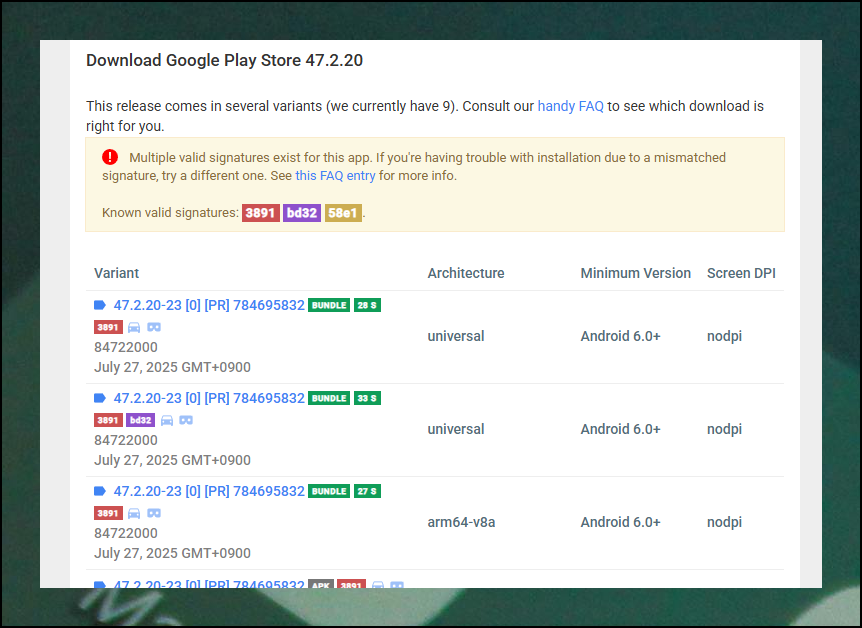Click 'nodpi' in the 33 S row
Screen dimensions: 862x628
click(x=725, y=429)
